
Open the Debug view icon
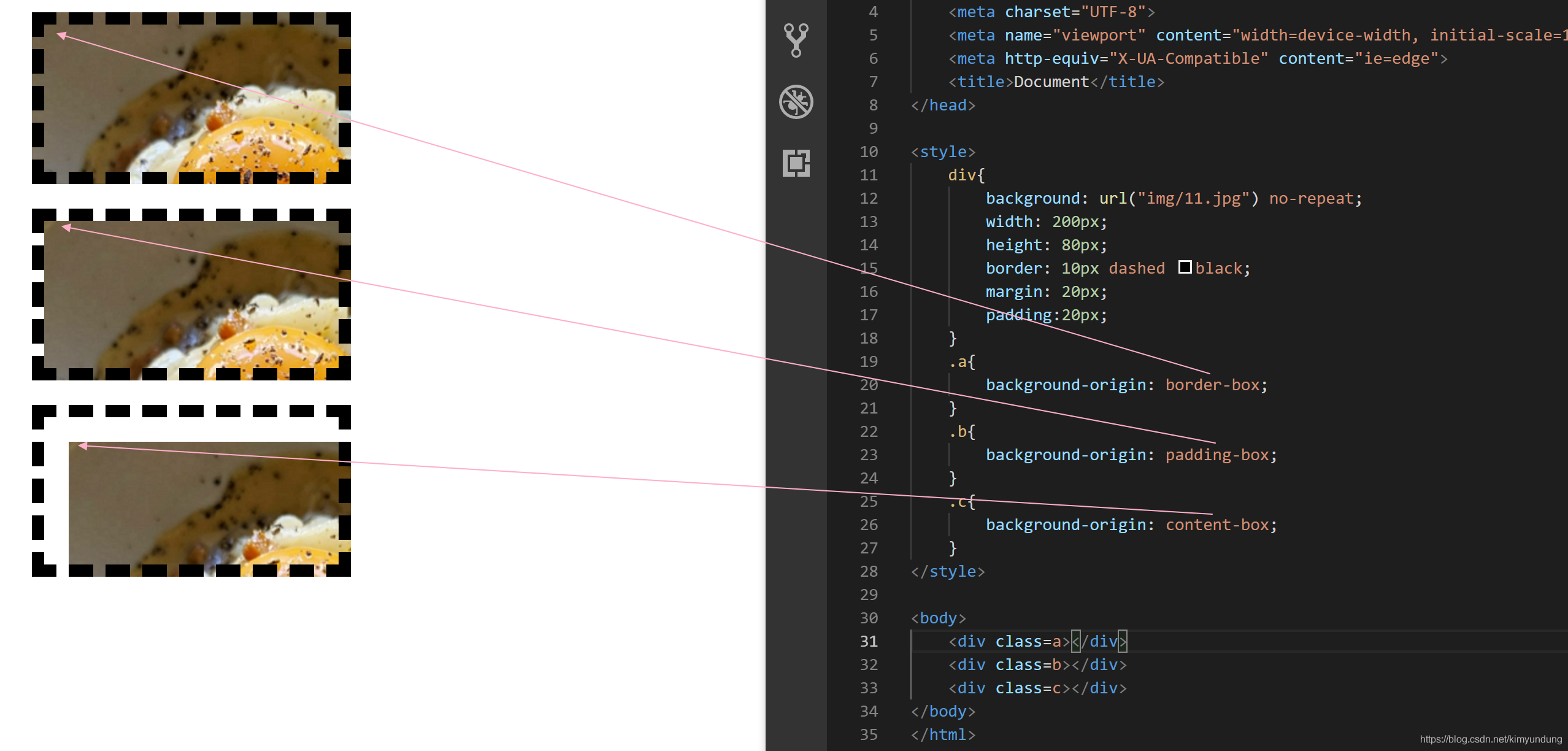click(x=796, y=102)
